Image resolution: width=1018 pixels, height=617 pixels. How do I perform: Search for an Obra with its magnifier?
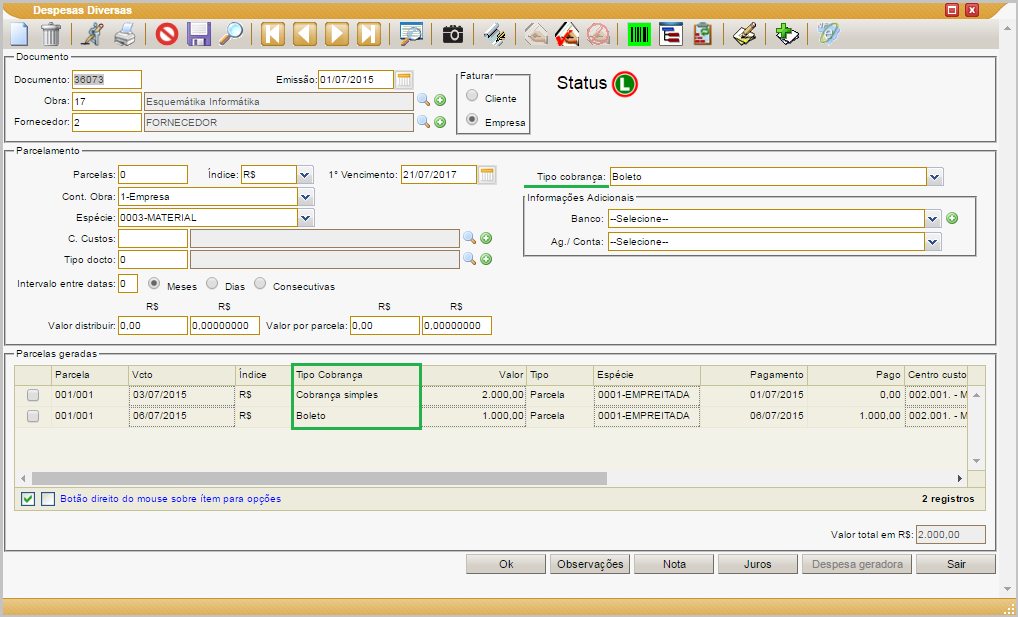coord(423,100)
